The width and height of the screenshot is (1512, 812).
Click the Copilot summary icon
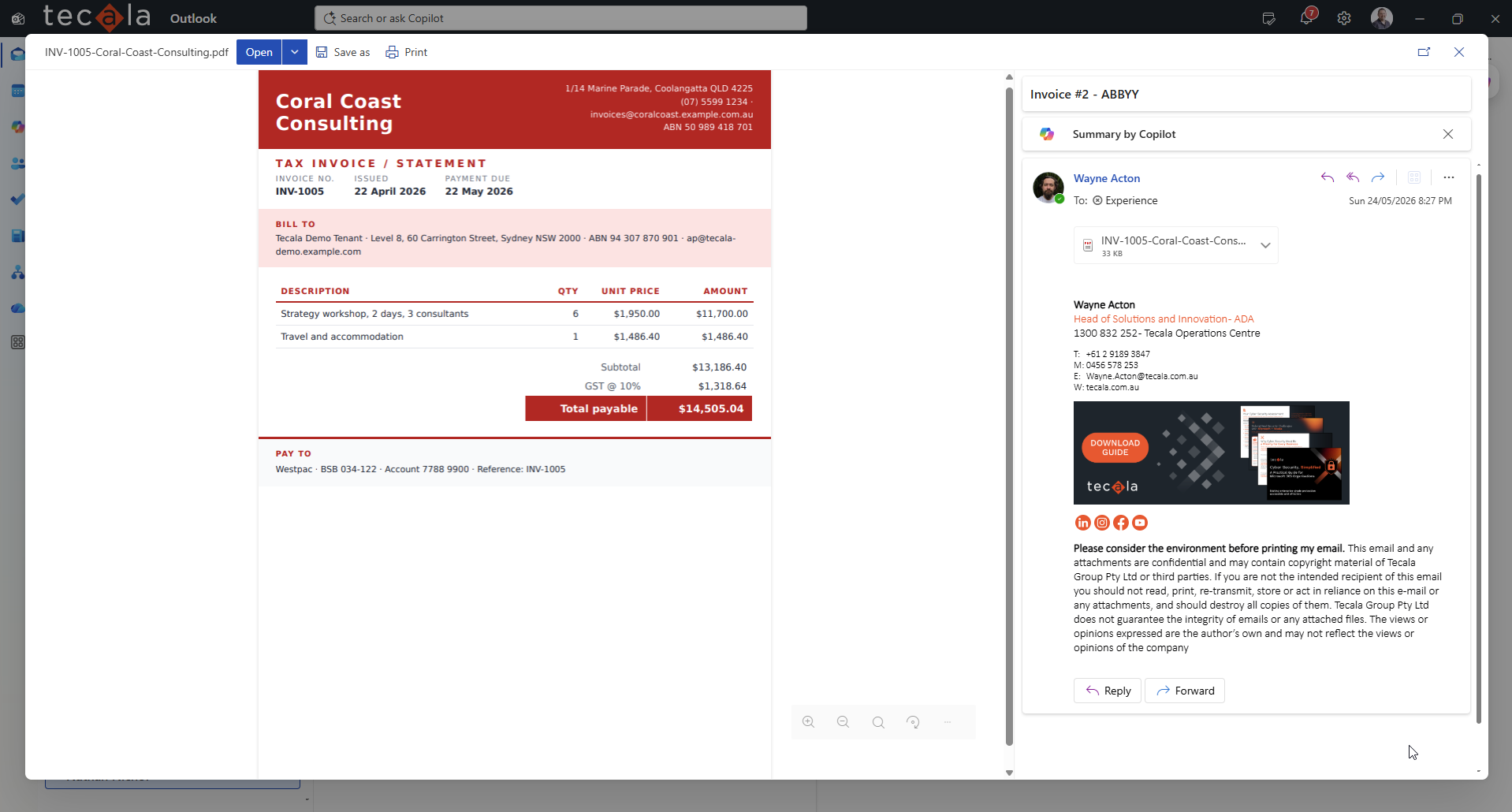point(1047,134)
